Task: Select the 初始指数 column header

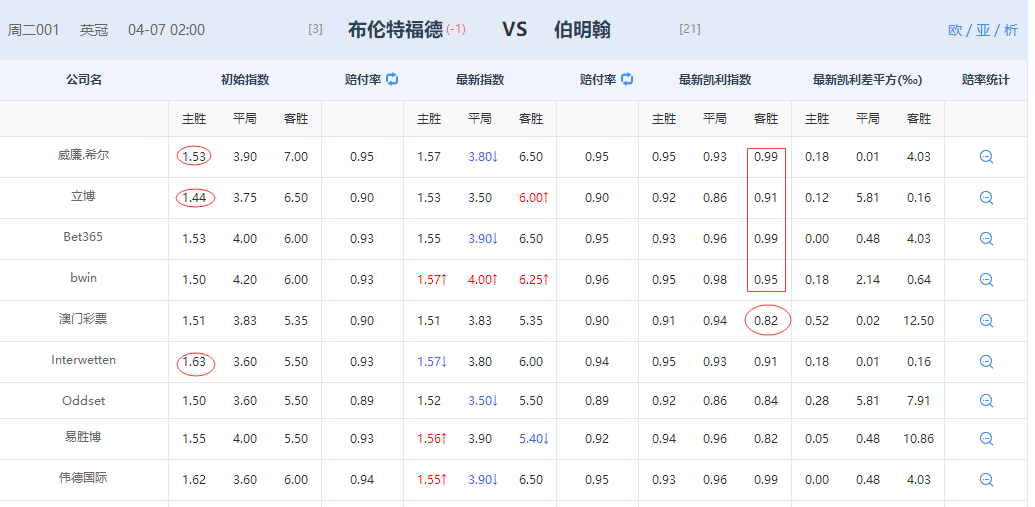Action: coord(245,80)
